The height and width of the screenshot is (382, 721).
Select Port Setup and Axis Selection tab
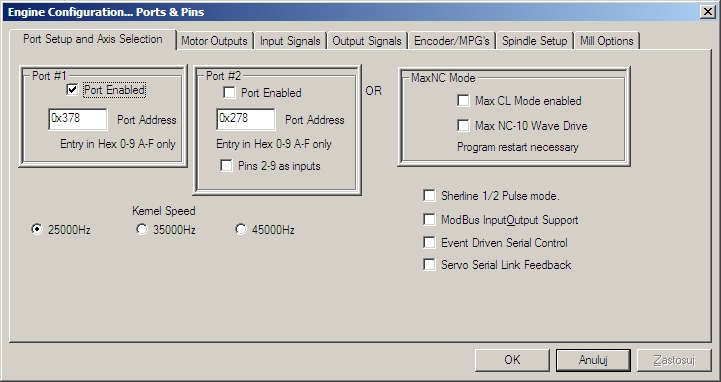click(x=92, y=39)
